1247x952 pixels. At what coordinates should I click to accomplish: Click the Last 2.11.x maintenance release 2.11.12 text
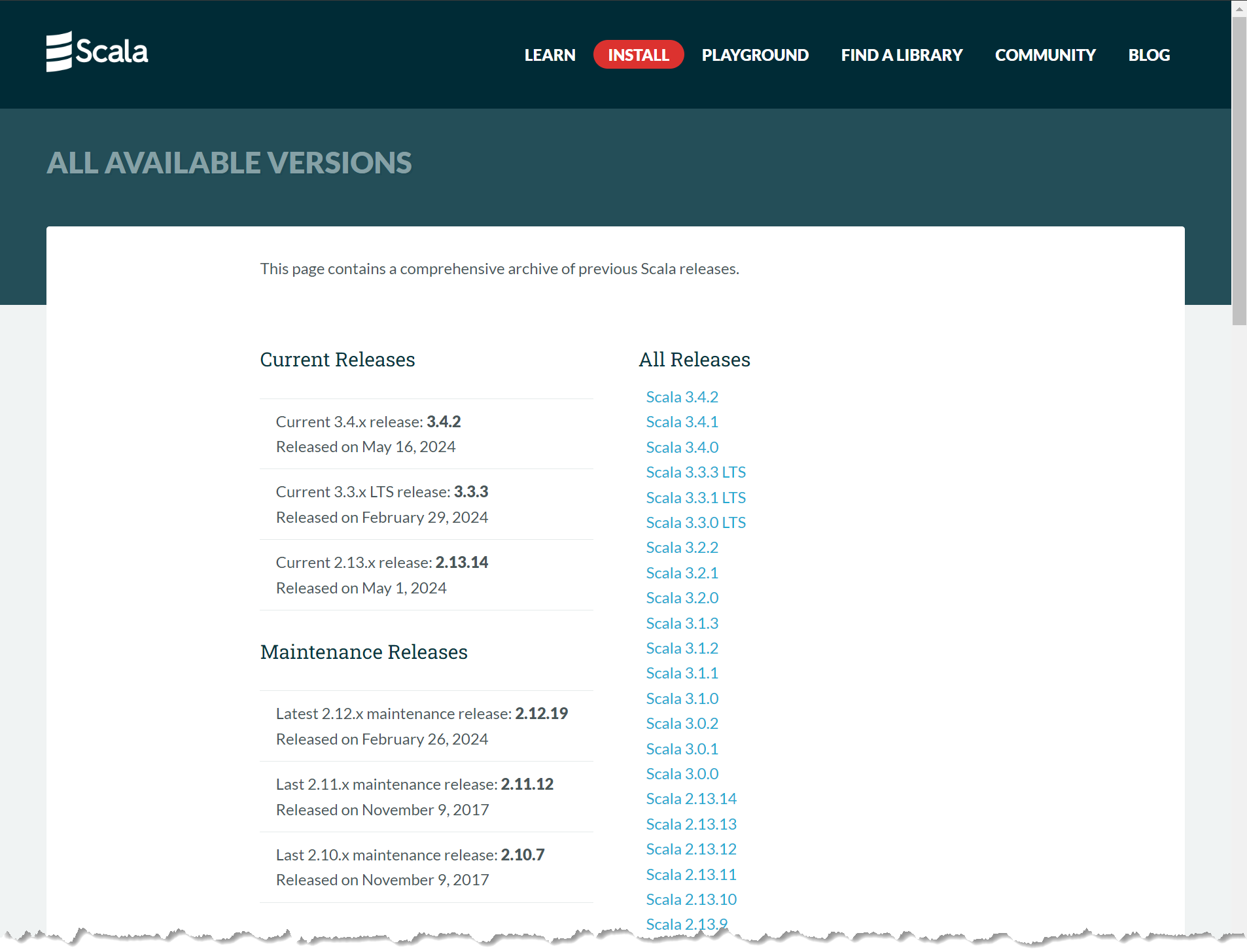point(415,785)
